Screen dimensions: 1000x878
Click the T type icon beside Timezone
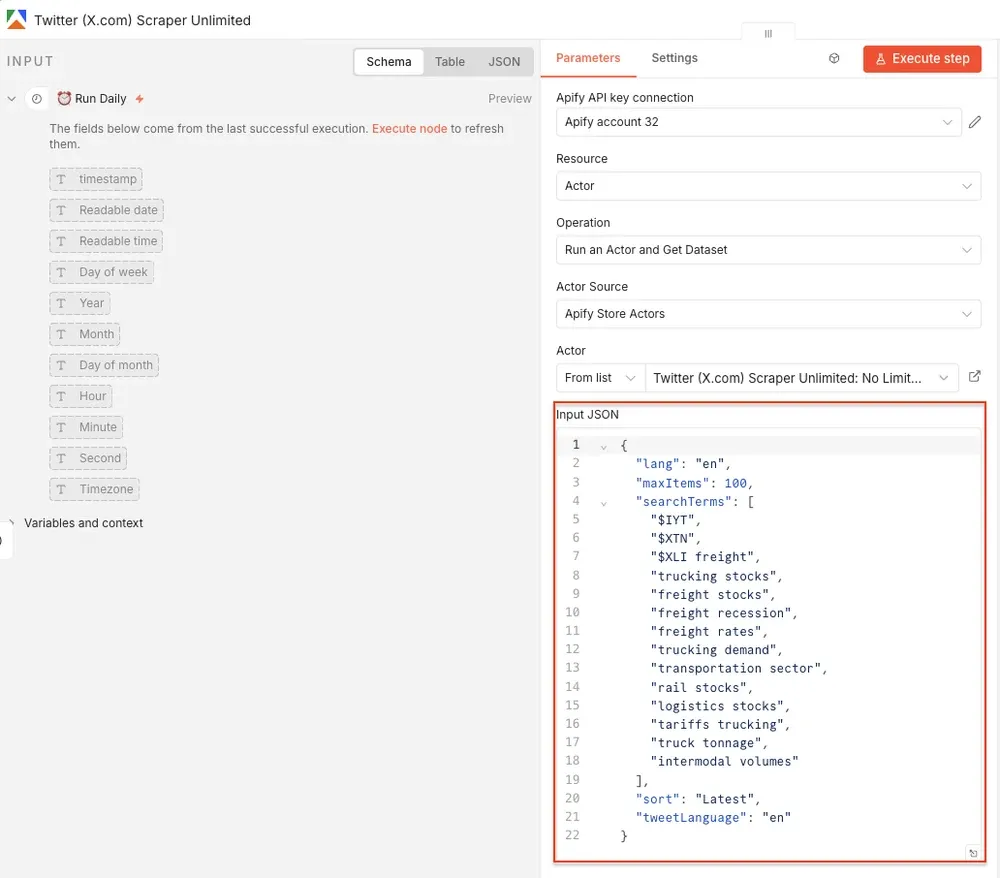[61, 489]
